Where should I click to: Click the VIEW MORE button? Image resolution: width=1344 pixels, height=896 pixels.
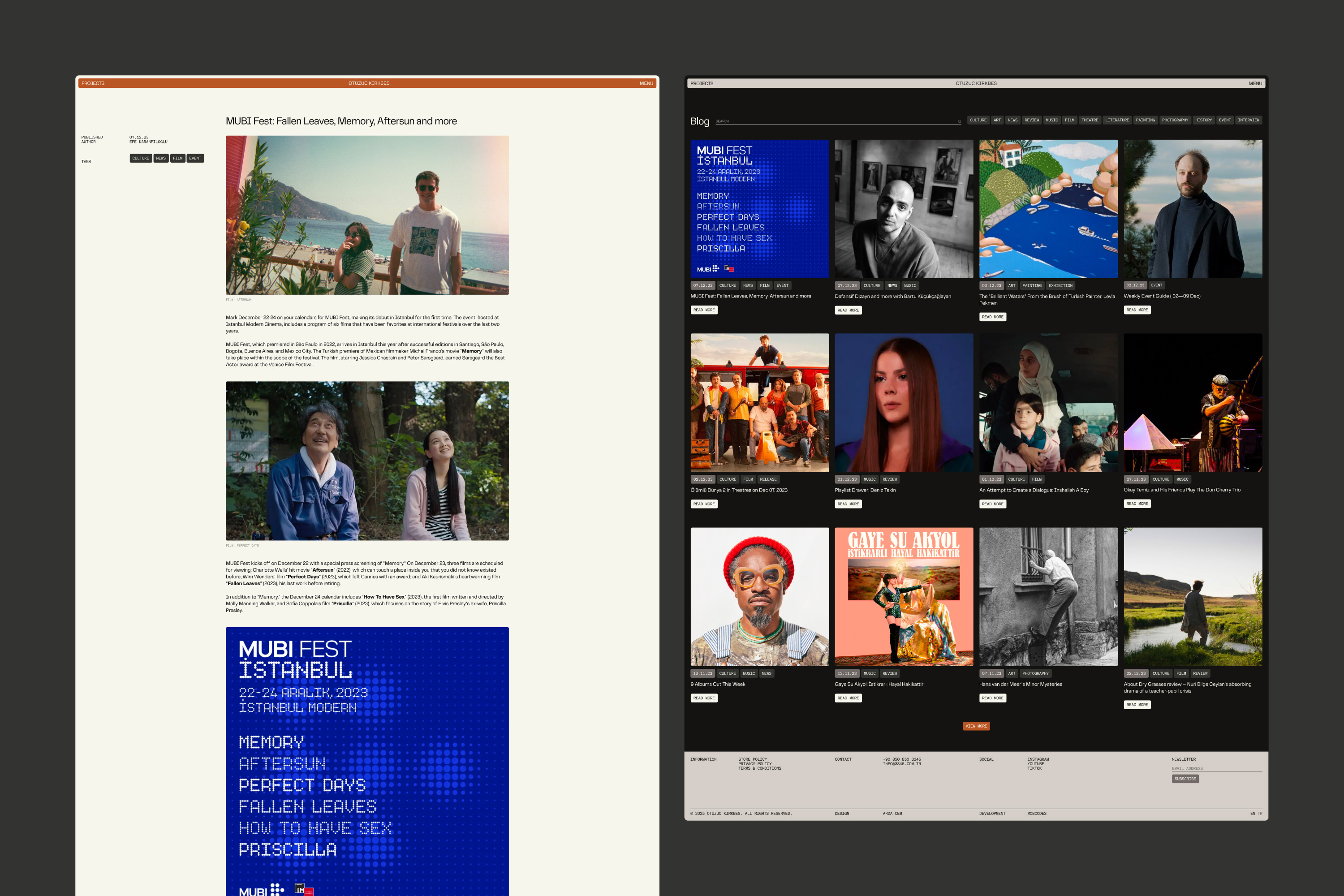coord(976,726)
